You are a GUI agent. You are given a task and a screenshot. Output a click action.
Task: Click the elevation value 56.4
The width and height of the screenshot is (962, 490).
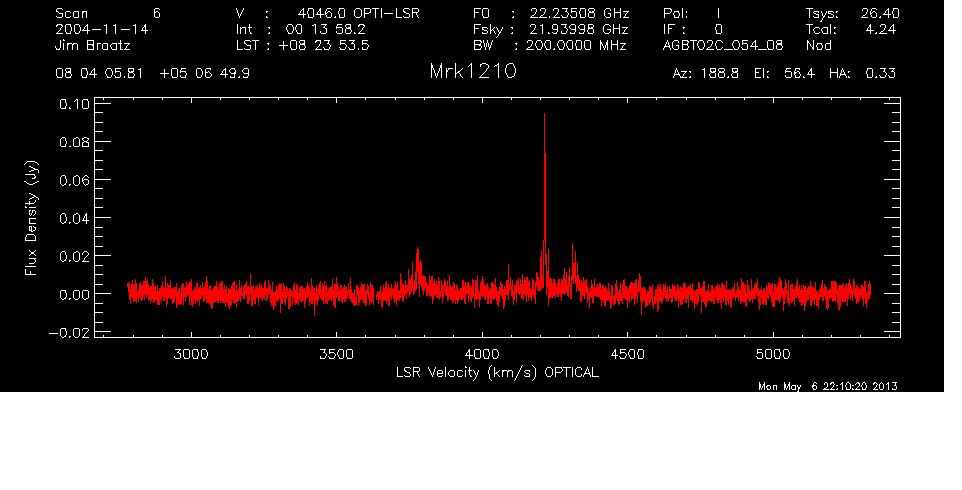799,74
